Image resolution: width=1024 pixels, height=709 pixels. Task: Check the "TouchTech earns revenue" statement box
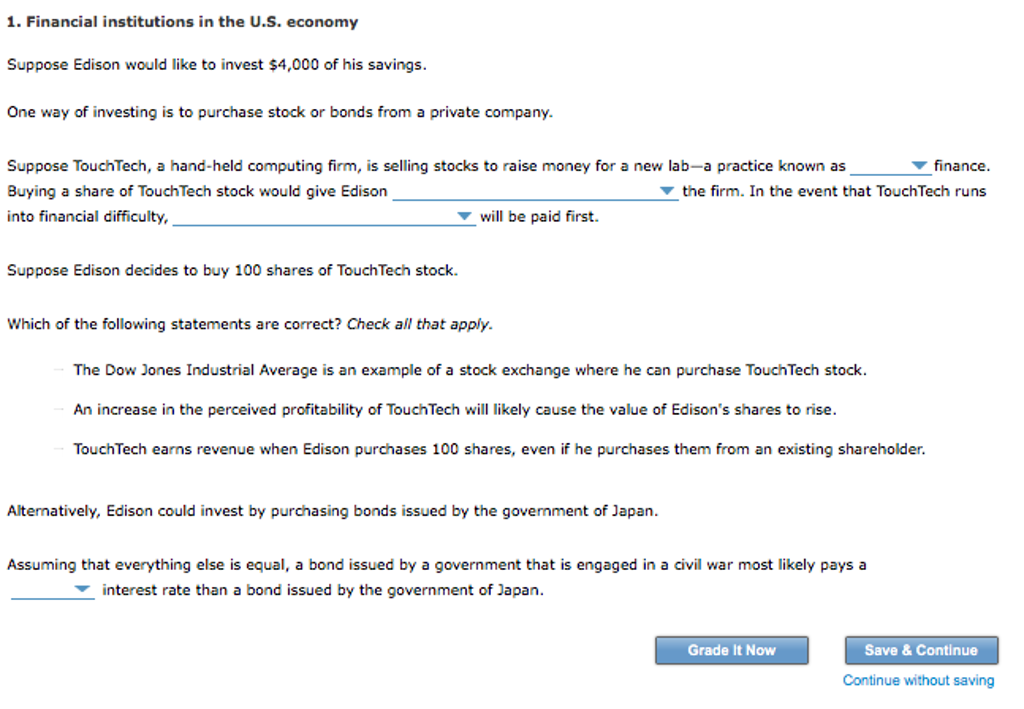point(60,450)
